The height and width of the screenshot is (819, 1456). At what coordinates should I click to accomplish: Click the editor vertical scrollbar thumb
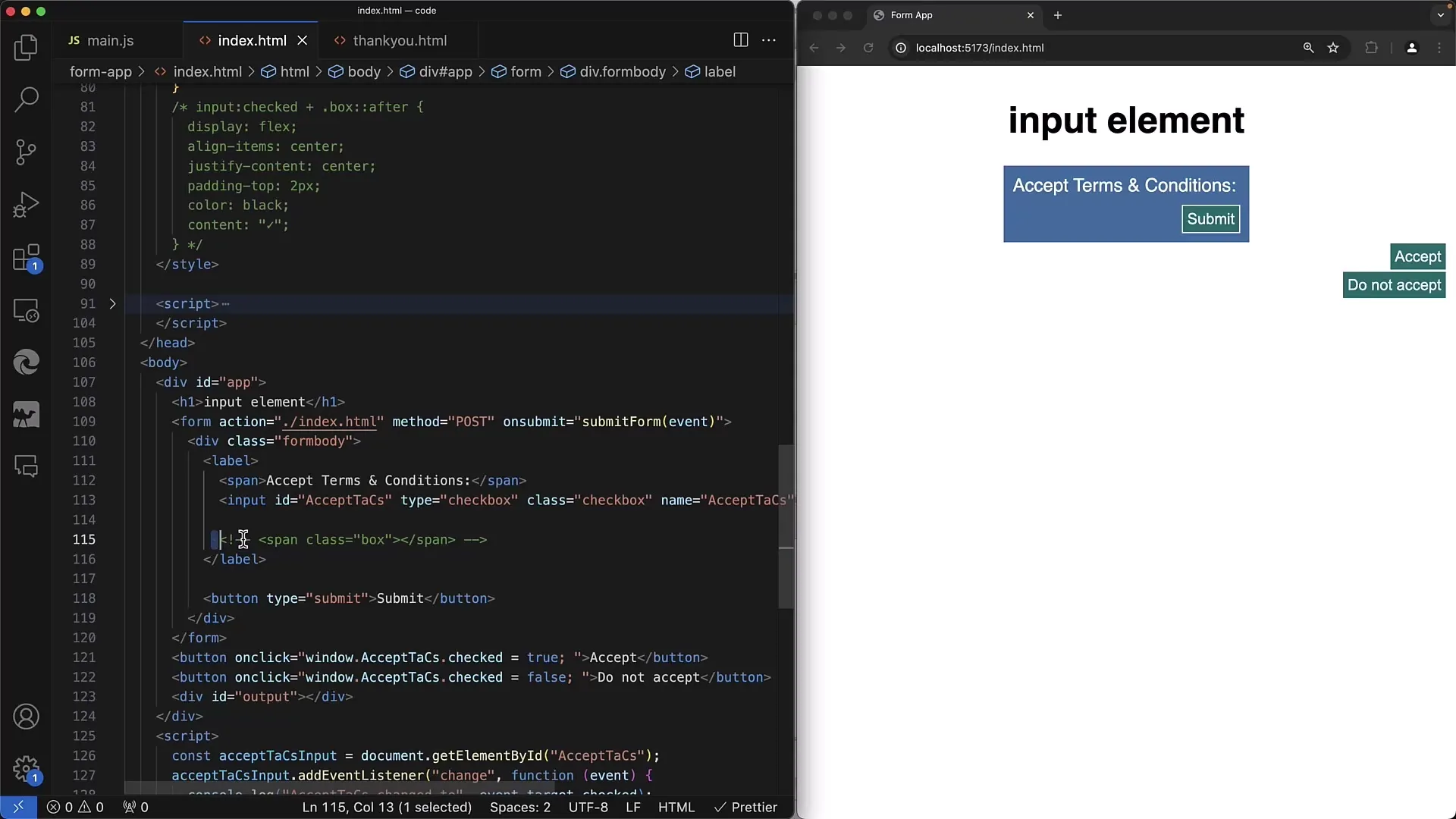[x=786, y=526]
